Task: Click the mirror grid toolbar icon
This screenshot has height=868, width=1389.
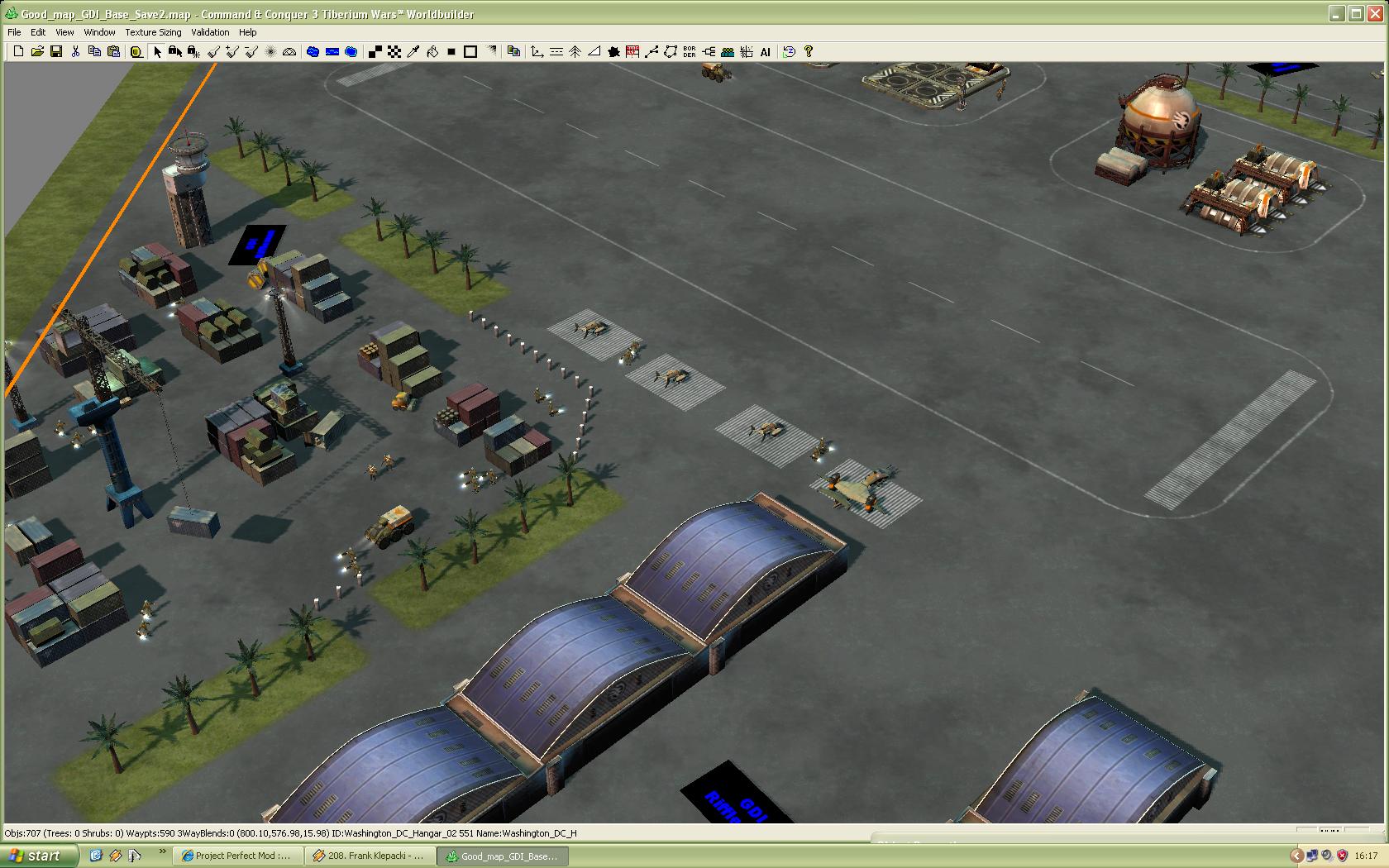Action: click(747, 51)
